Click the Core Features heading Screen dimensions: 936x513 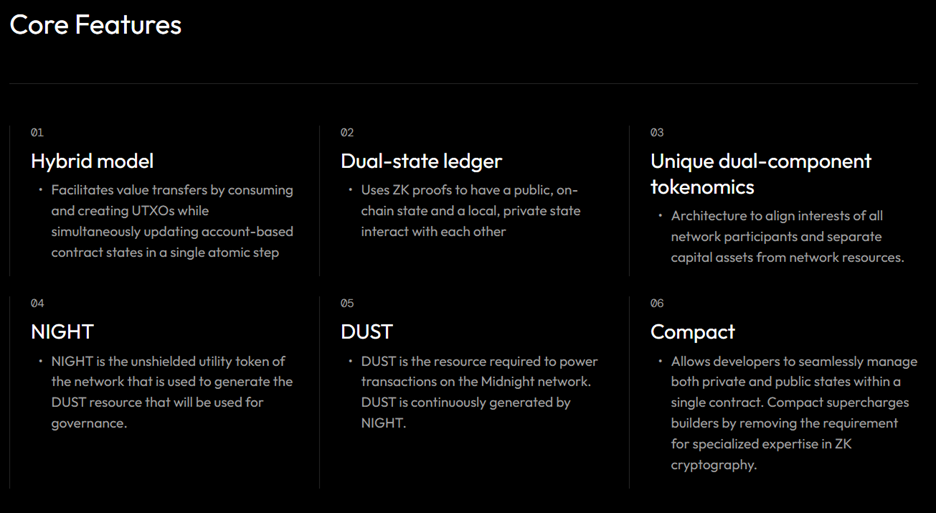point(96,25)
